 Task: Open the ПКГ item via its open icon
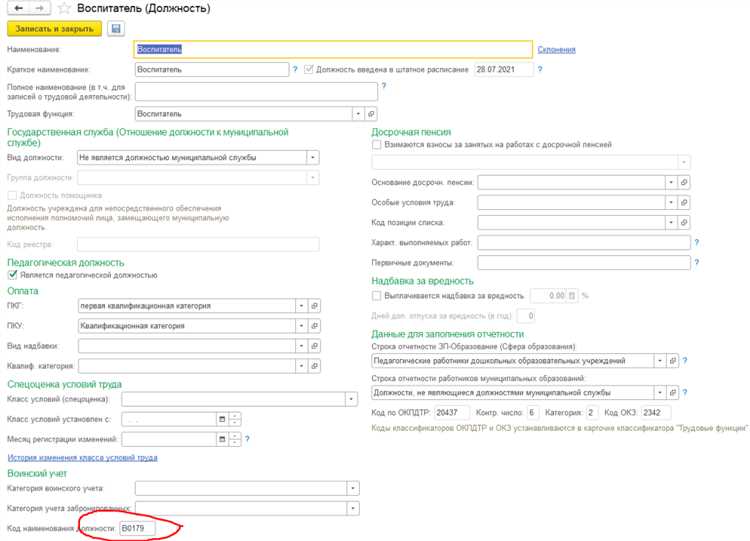pos(314,305)
